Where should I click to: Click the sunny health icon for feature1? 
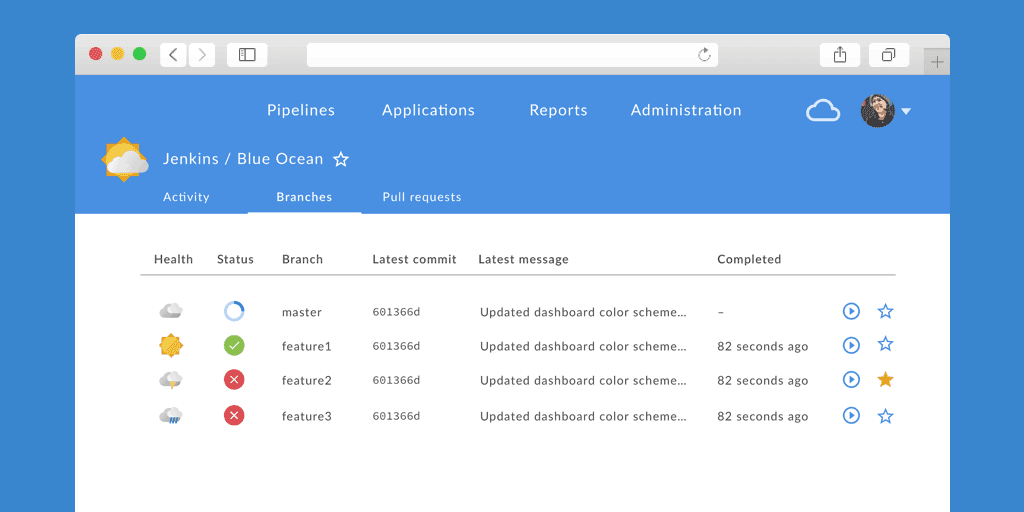point(171,345)
